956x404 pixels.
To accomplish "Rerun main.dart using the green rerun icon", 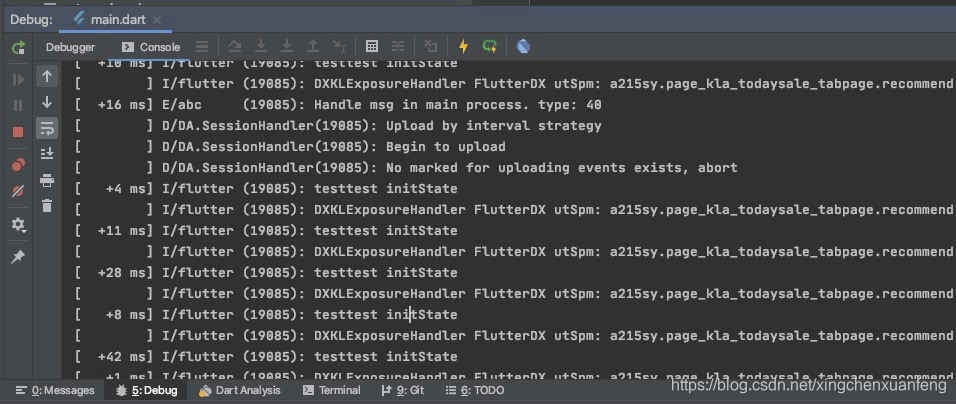I will pos(18,47).
